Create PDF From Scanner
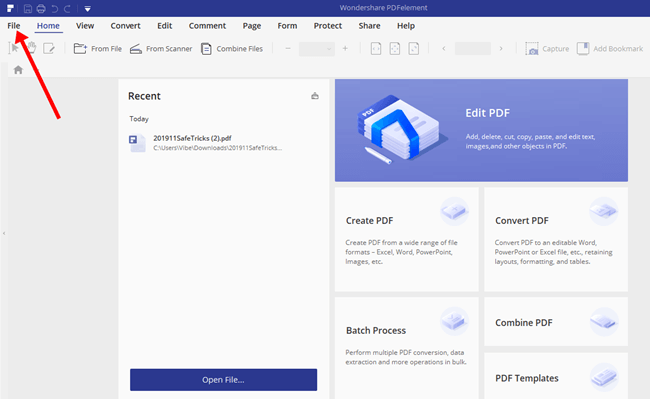The height and width of the screenshot is (399, 650). pos(161,49)
